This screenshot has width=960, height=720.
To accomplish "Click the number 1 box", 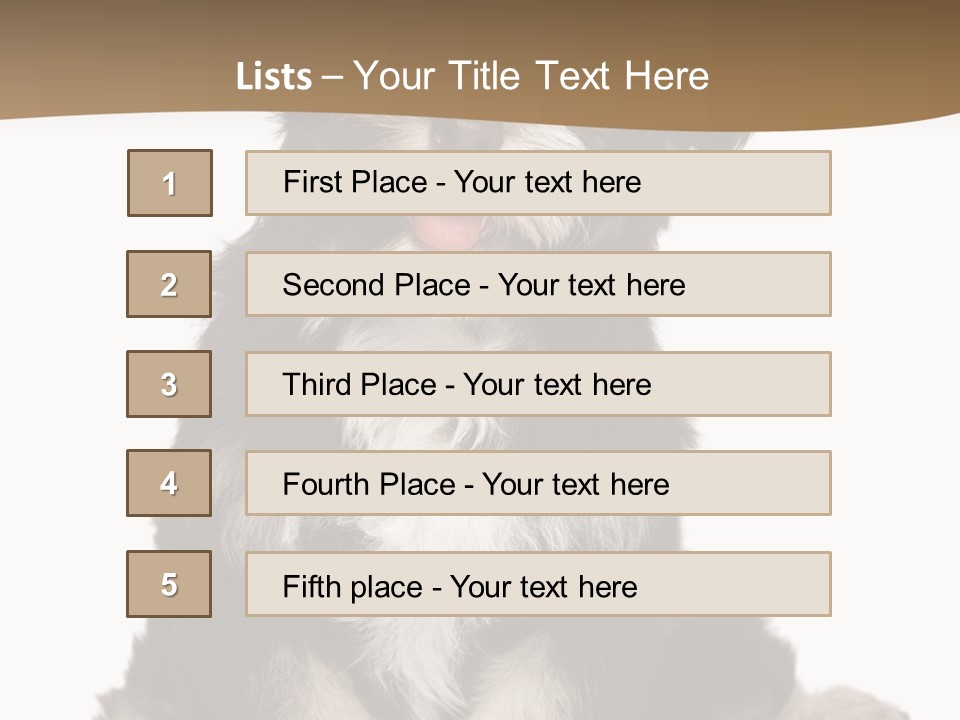I will (x=169, y=183).
